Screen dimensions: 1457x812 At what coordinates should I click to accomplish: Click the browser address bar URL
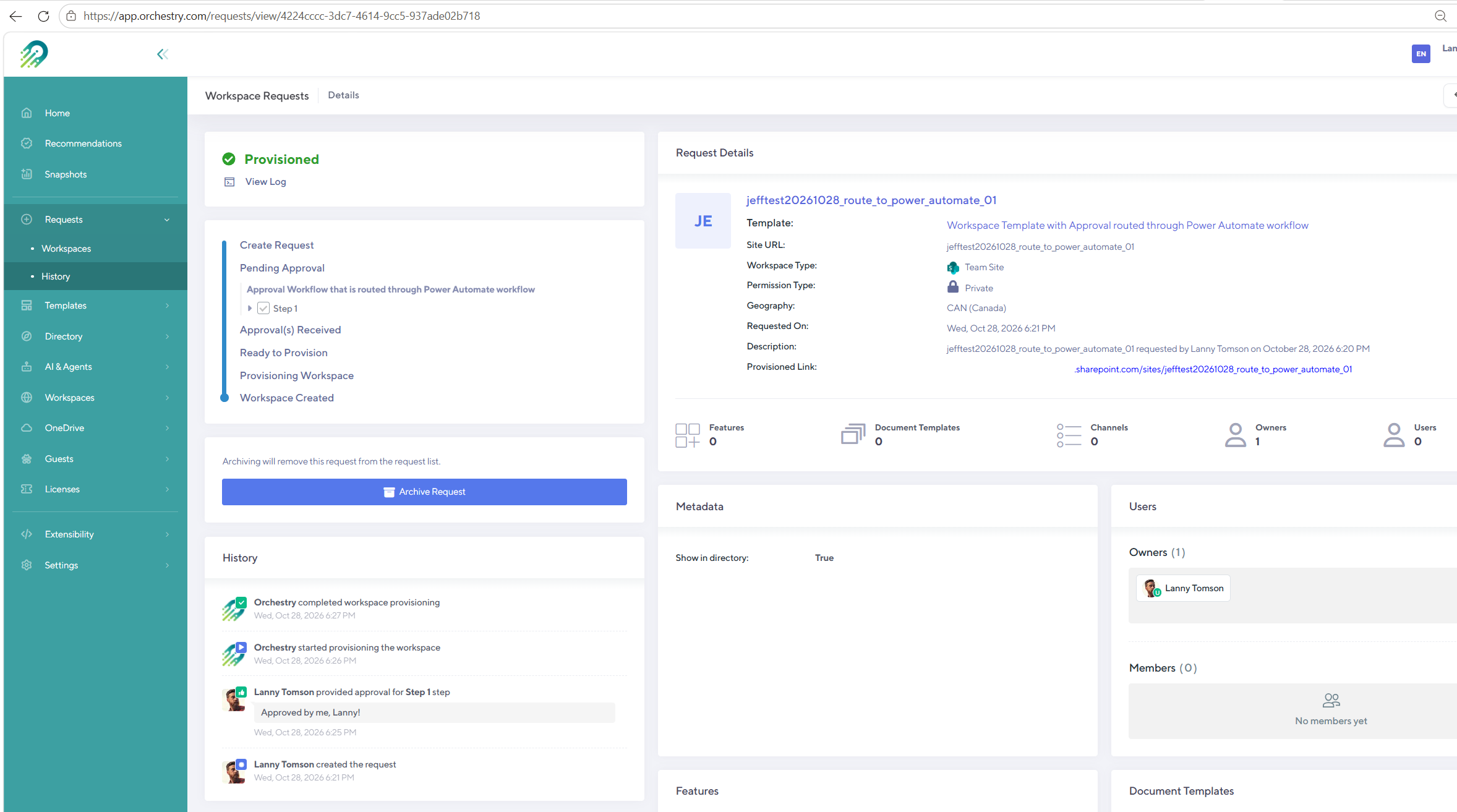[282, 16]
